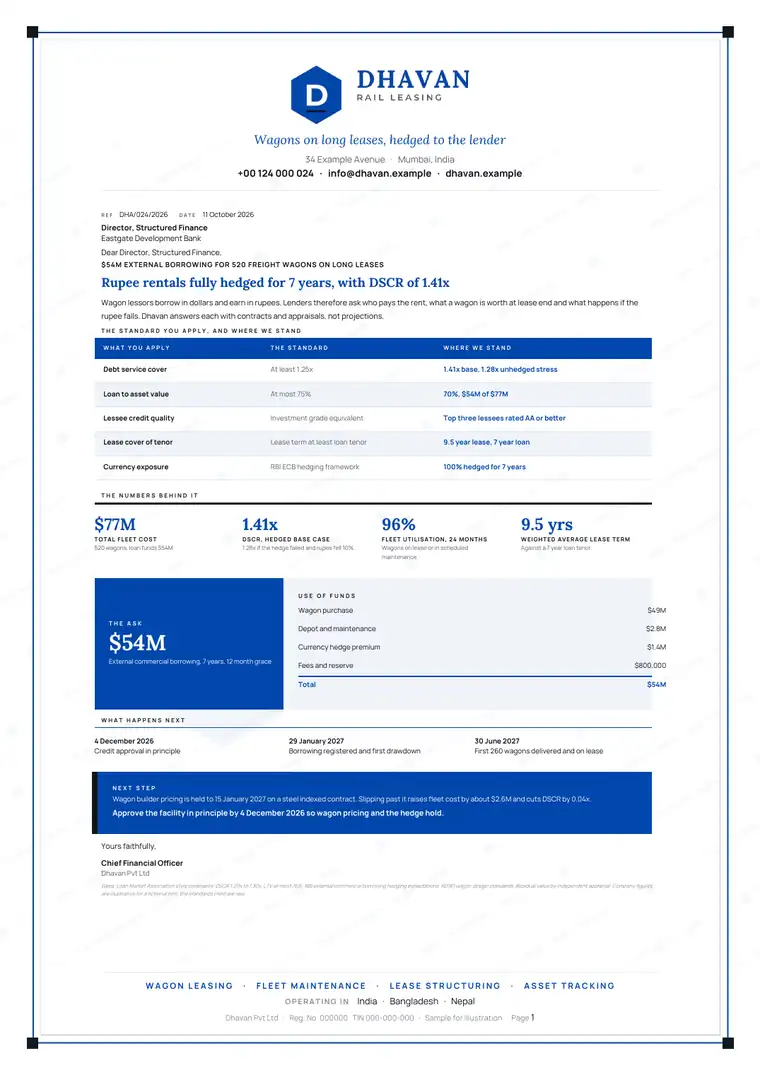Click "100% hedged for 7 years" value

(485, 467)
